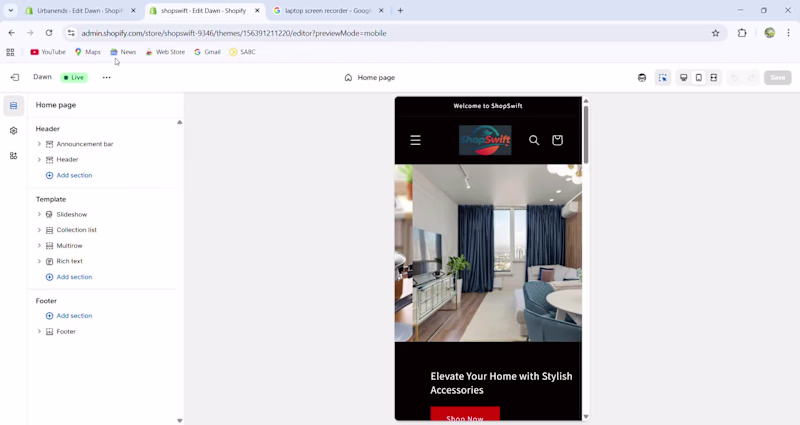
Task: Expand the Announcement bar section
Action: (x=39, y=144)
